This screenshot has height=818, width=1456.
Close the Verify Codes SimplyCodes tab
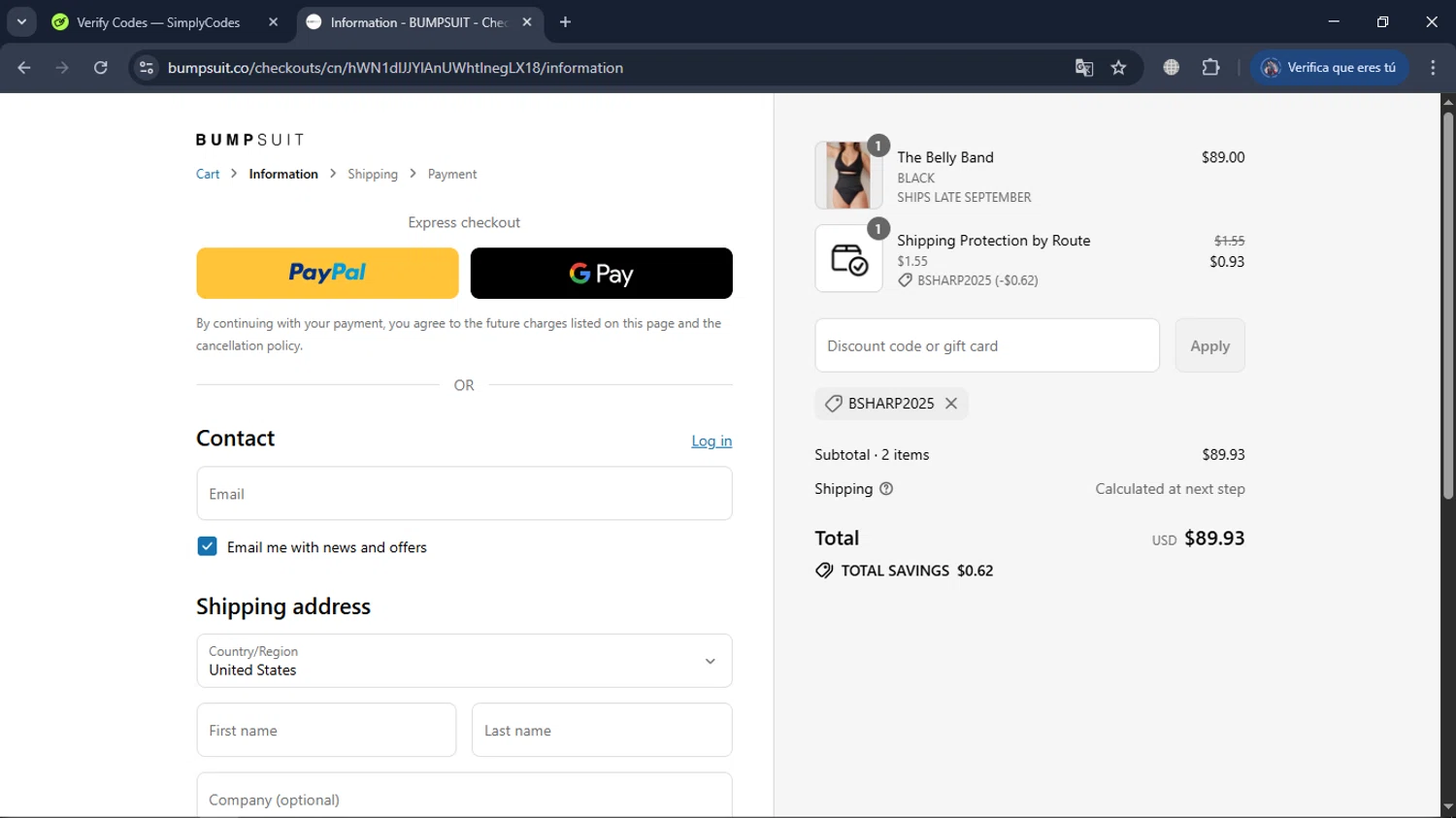(x=274, y=22)
